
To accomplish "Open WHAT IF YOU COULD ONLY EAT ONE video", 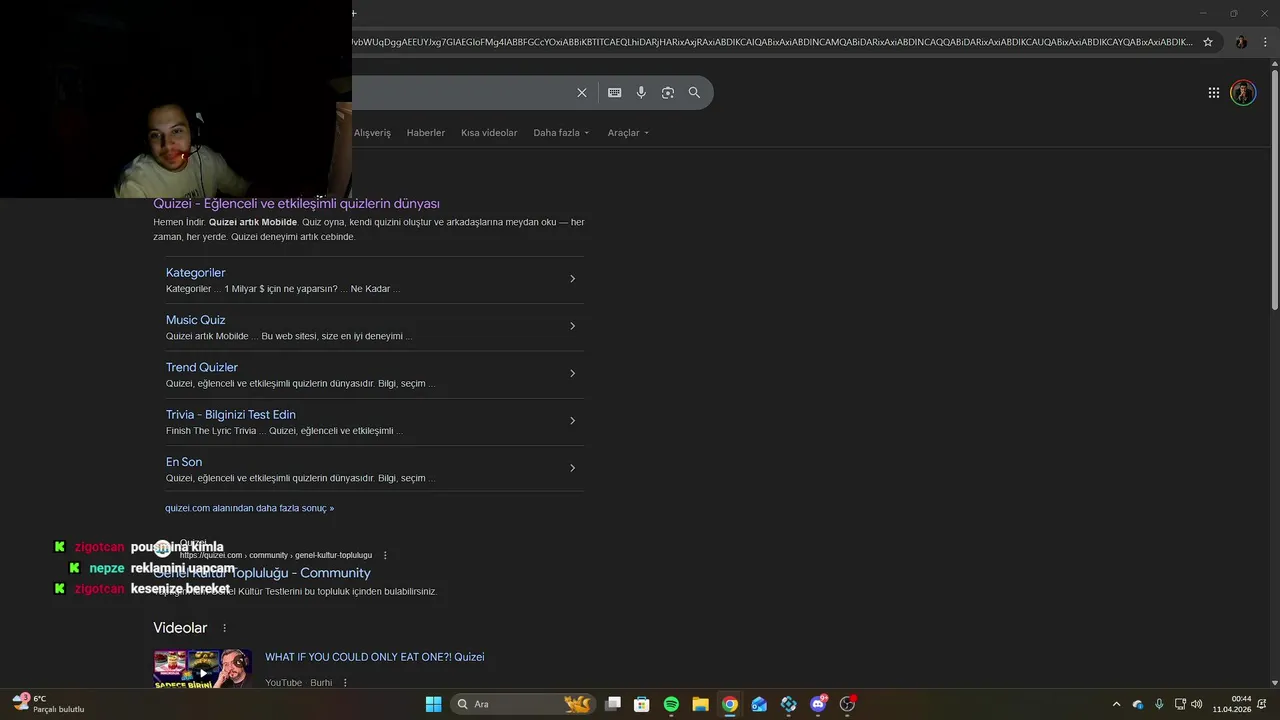I will tap(375, 657).
